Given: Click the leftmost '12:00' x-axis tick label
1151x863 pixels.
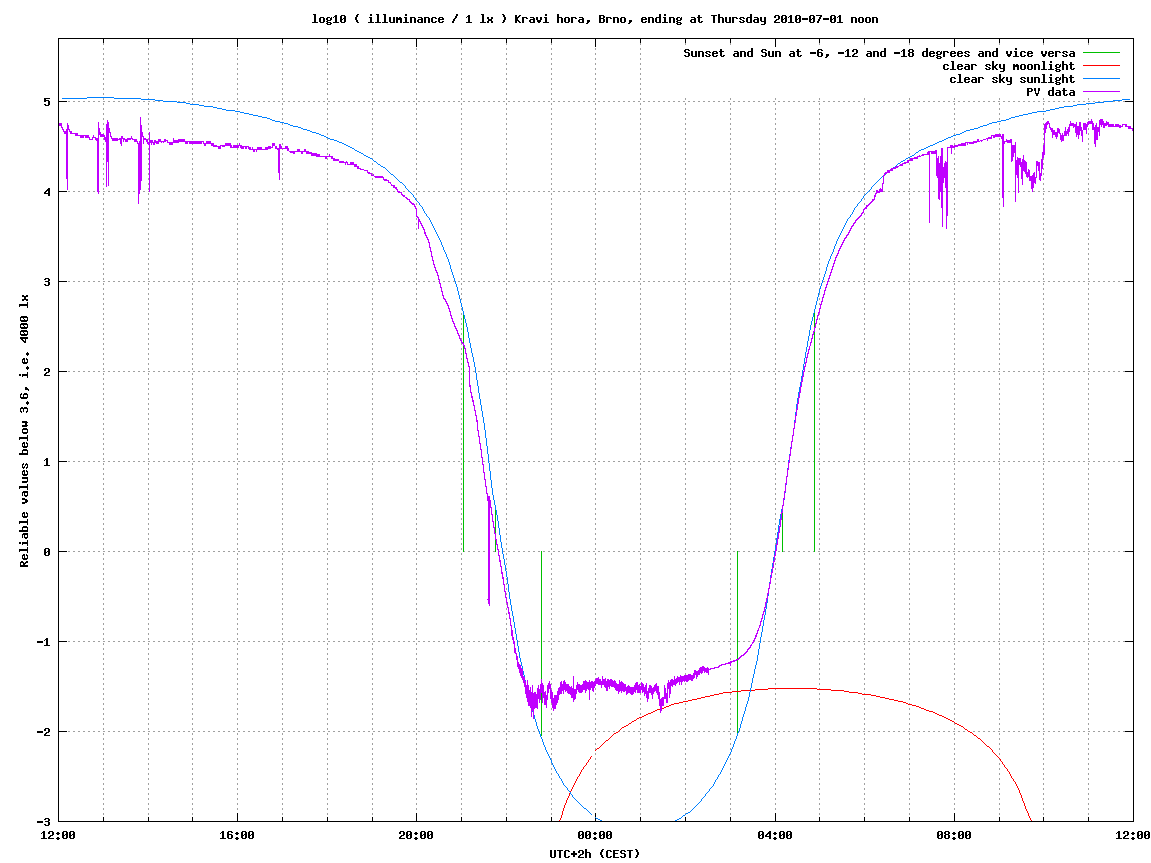Looking at the screenshot, I should 58,835.
